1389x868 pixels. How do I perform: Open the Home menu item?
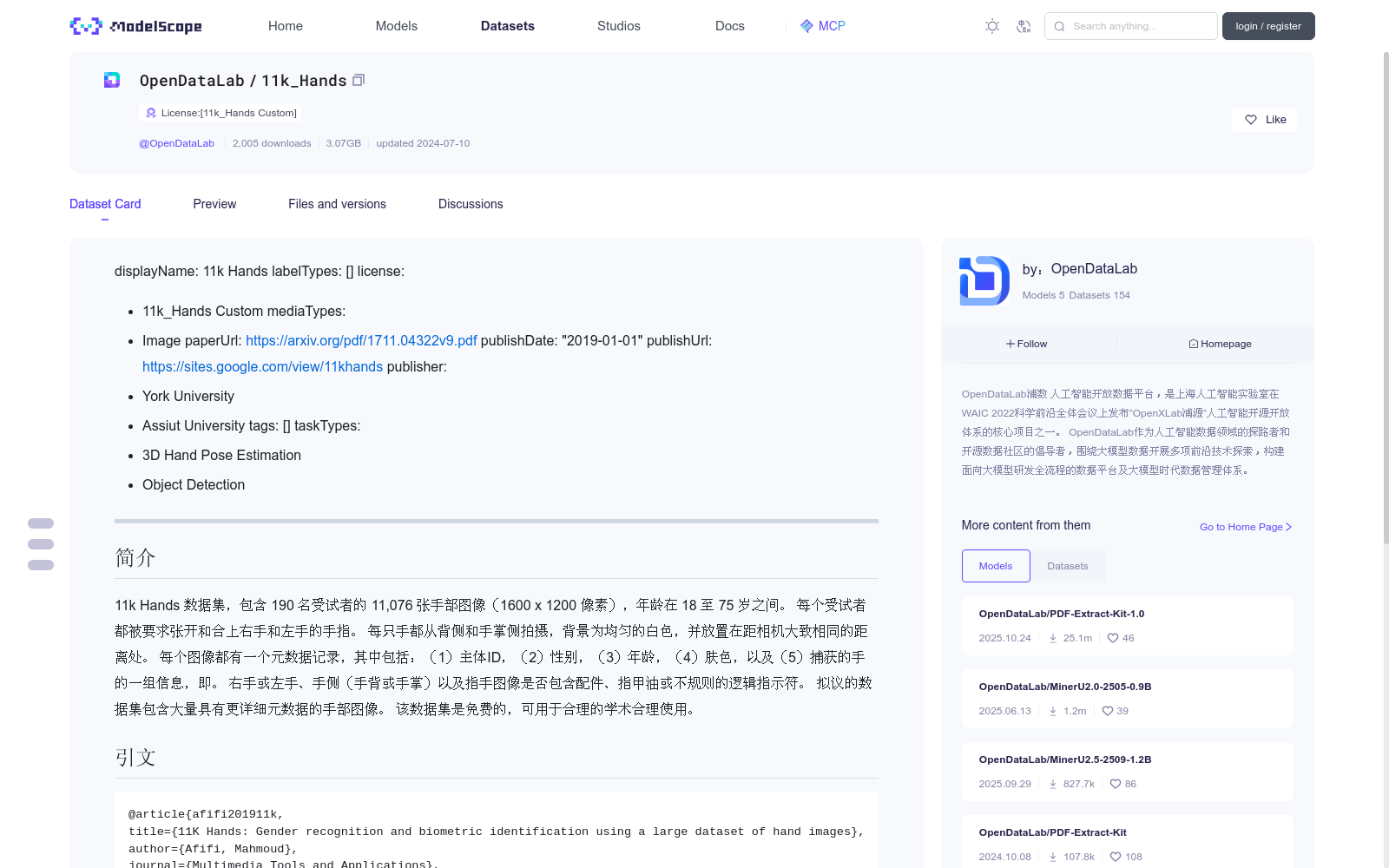point(286,26)
